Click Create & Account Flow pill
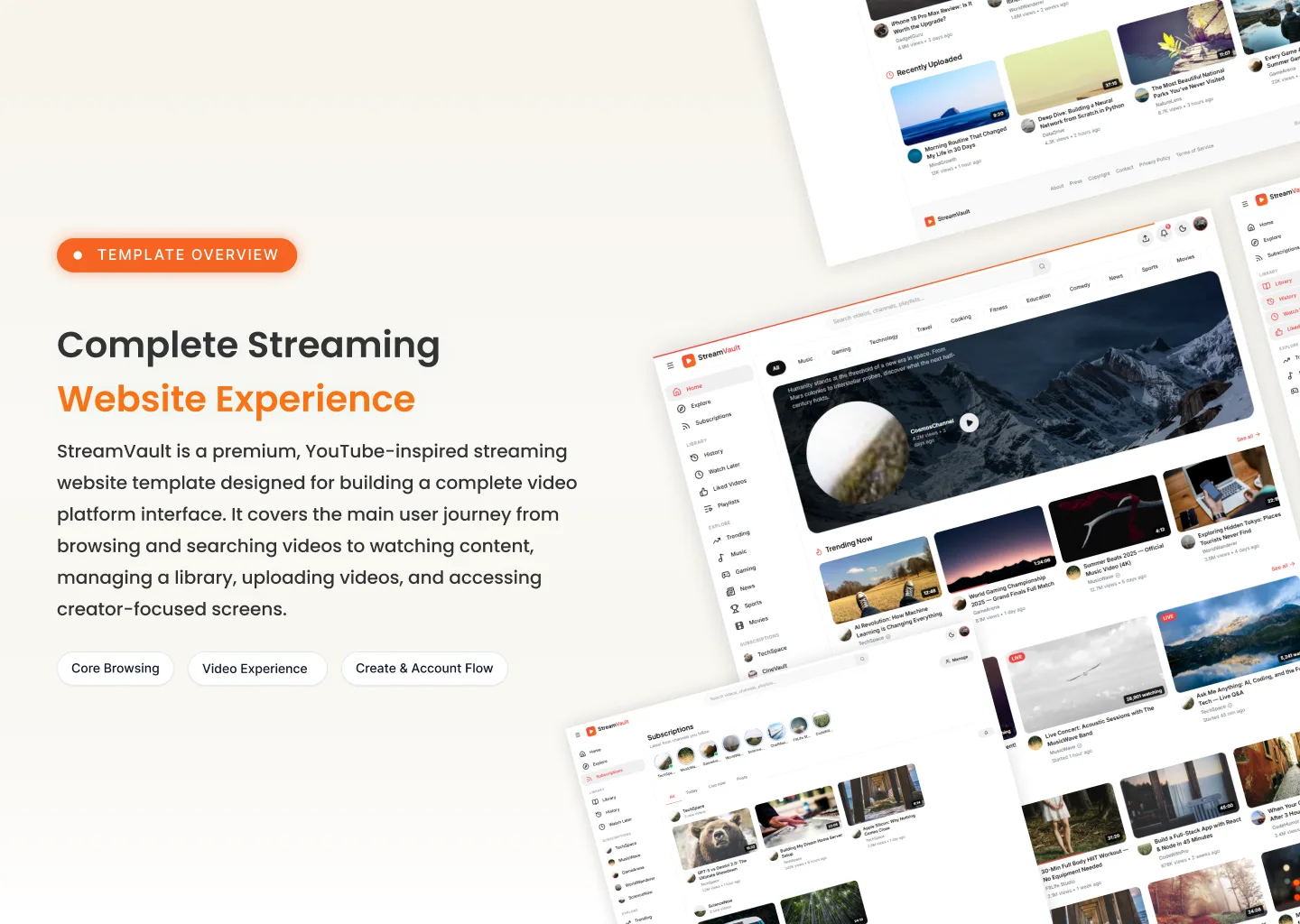The width and height of the screenshot is (1300, 924). point(424,669)
